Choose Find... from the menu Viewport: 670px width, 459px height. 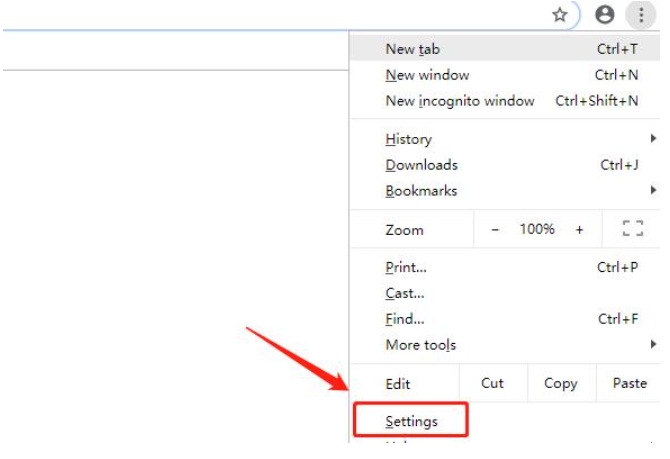pyautogui.click(x=404, y=319)
